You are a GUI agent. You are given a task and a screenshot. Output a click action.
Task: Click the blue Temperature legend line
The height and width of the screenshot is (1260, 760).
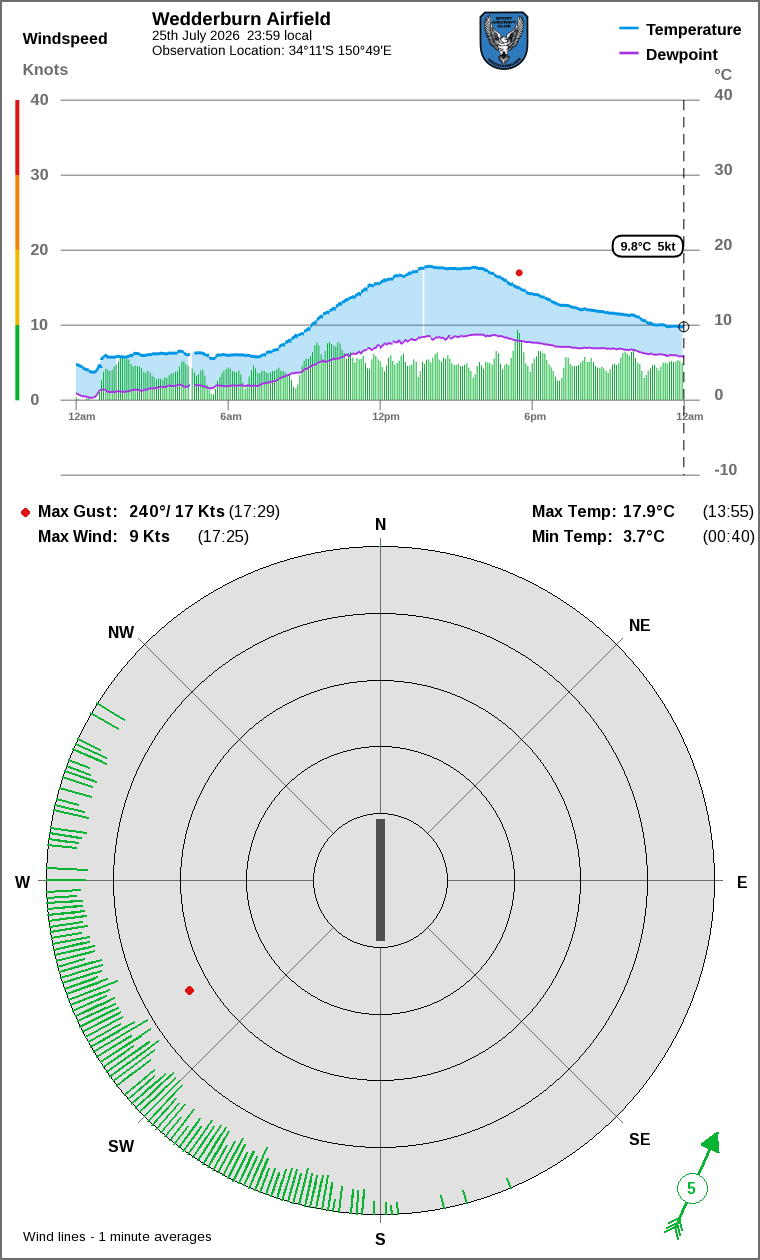tap(629, 29)
